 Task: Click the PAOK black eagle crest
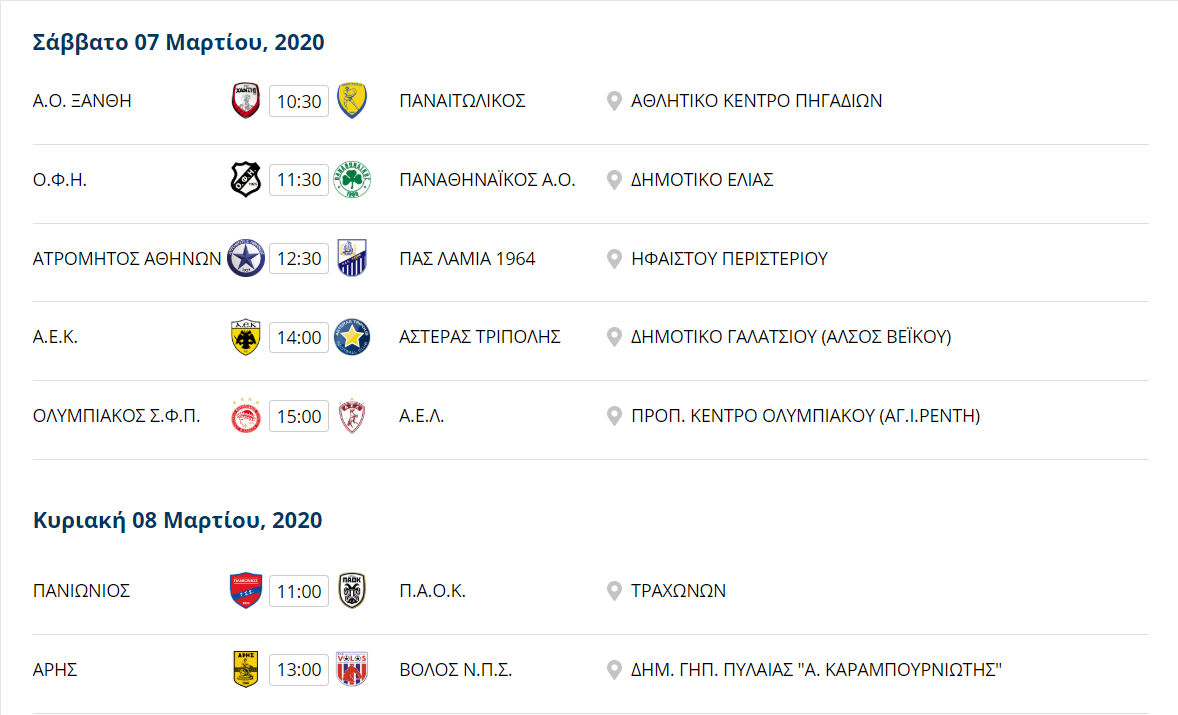[x=352, y=591]
